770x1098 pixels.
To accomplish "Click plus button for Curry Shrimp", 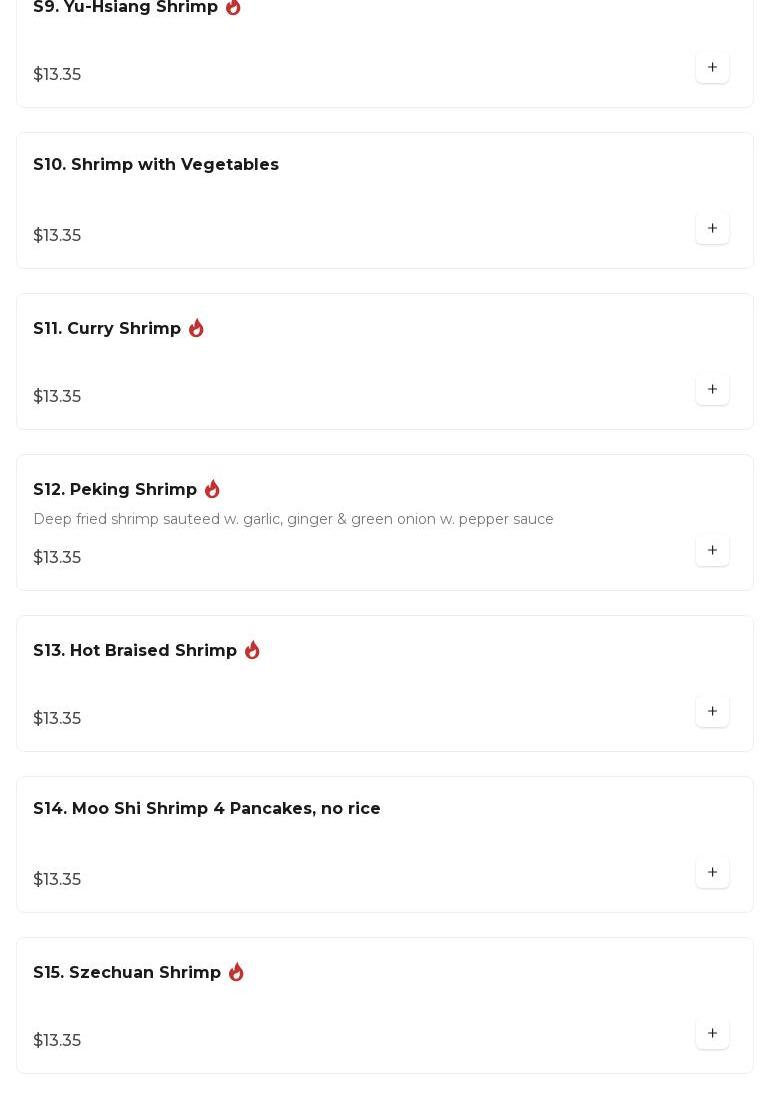I will [712, 390].
